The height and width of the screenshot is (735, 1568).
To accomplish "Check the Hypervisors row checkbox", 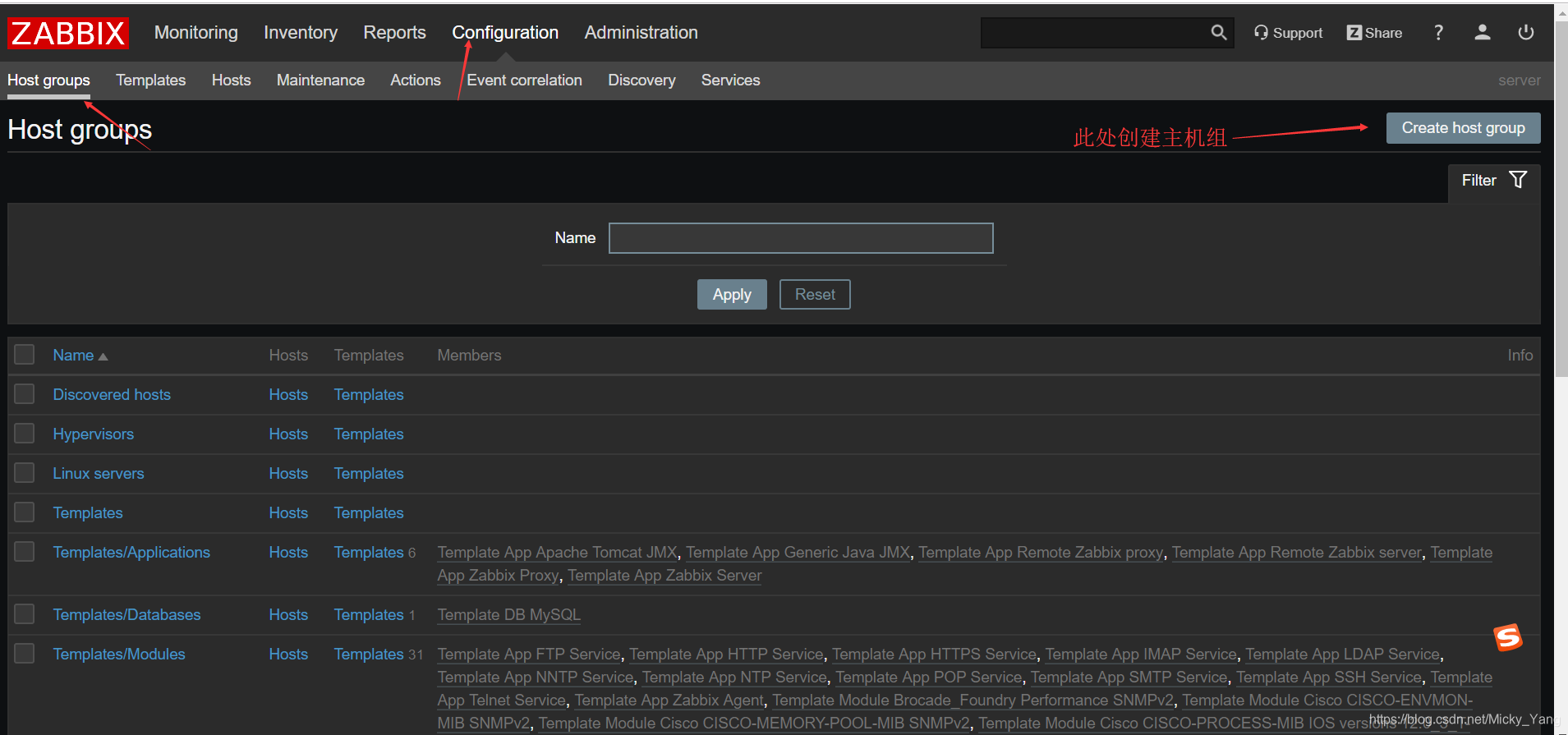I will (25, 434).
